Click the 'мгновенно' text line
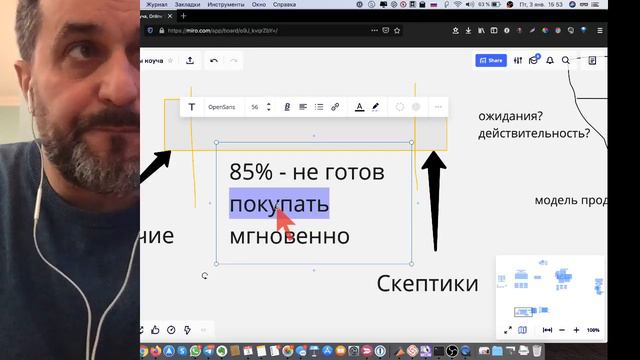640x360 pixels. pos(289,236)
